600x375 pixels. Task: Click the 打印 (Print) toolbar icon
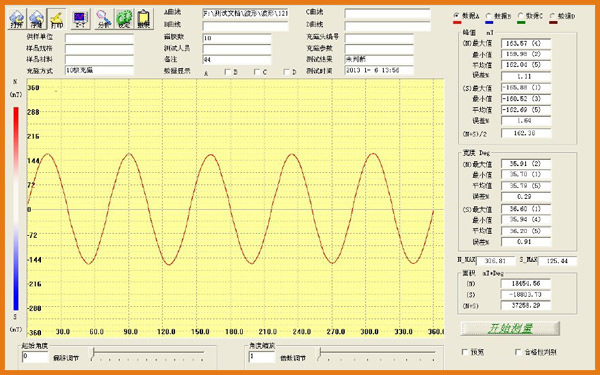[57, 19]
